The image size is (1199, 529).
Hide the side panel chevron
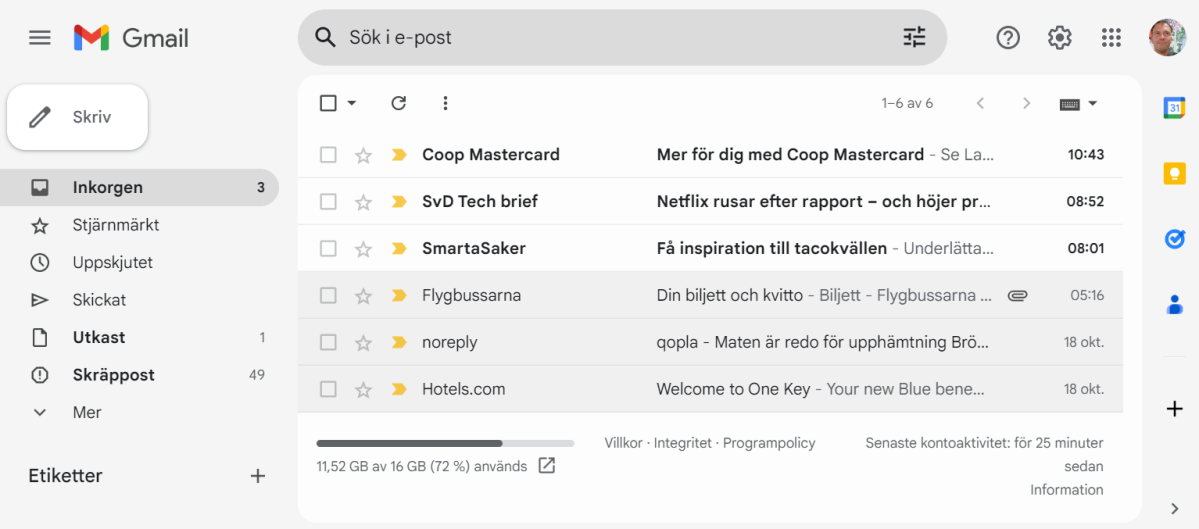click(1175, 508)
